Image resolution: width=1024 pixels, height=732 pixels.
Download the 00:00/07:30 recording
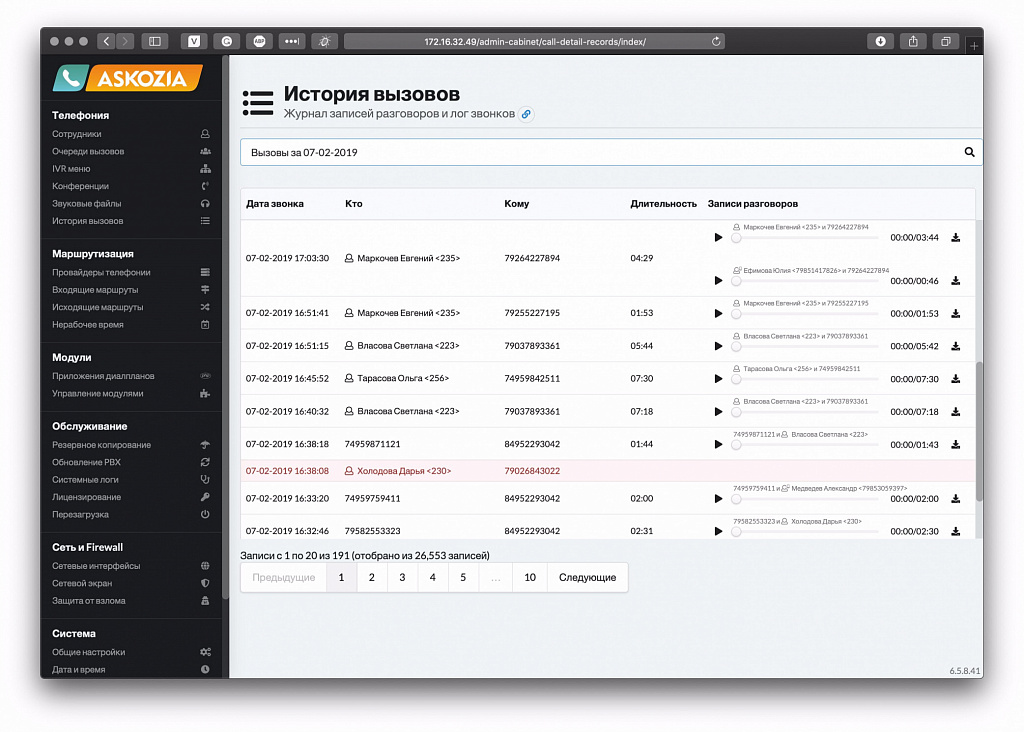955,379
